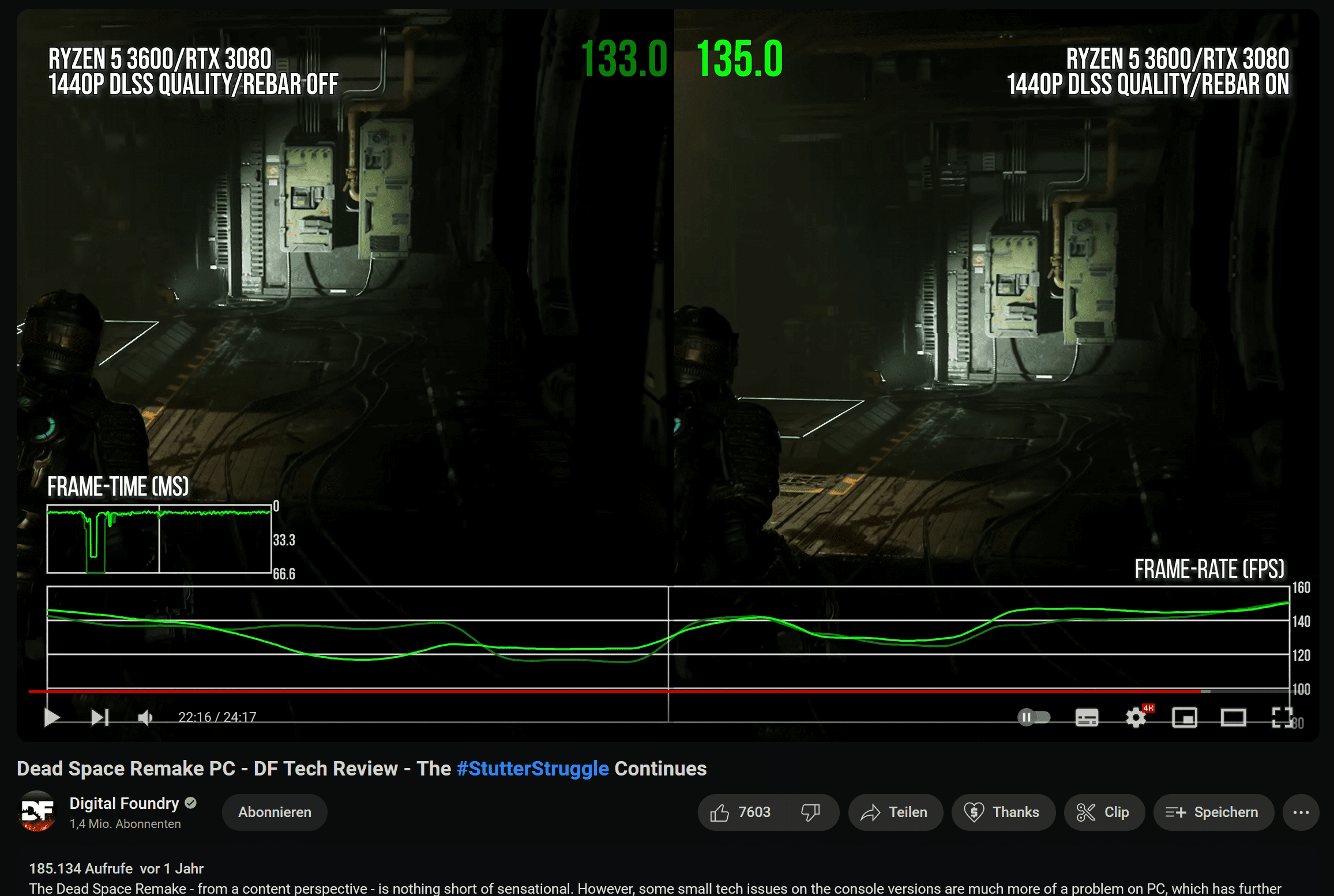Toggle the autoplay switch
The width and height of the screenshot is (1334, 896).
pyautogui.click(x=1034, y=717)
